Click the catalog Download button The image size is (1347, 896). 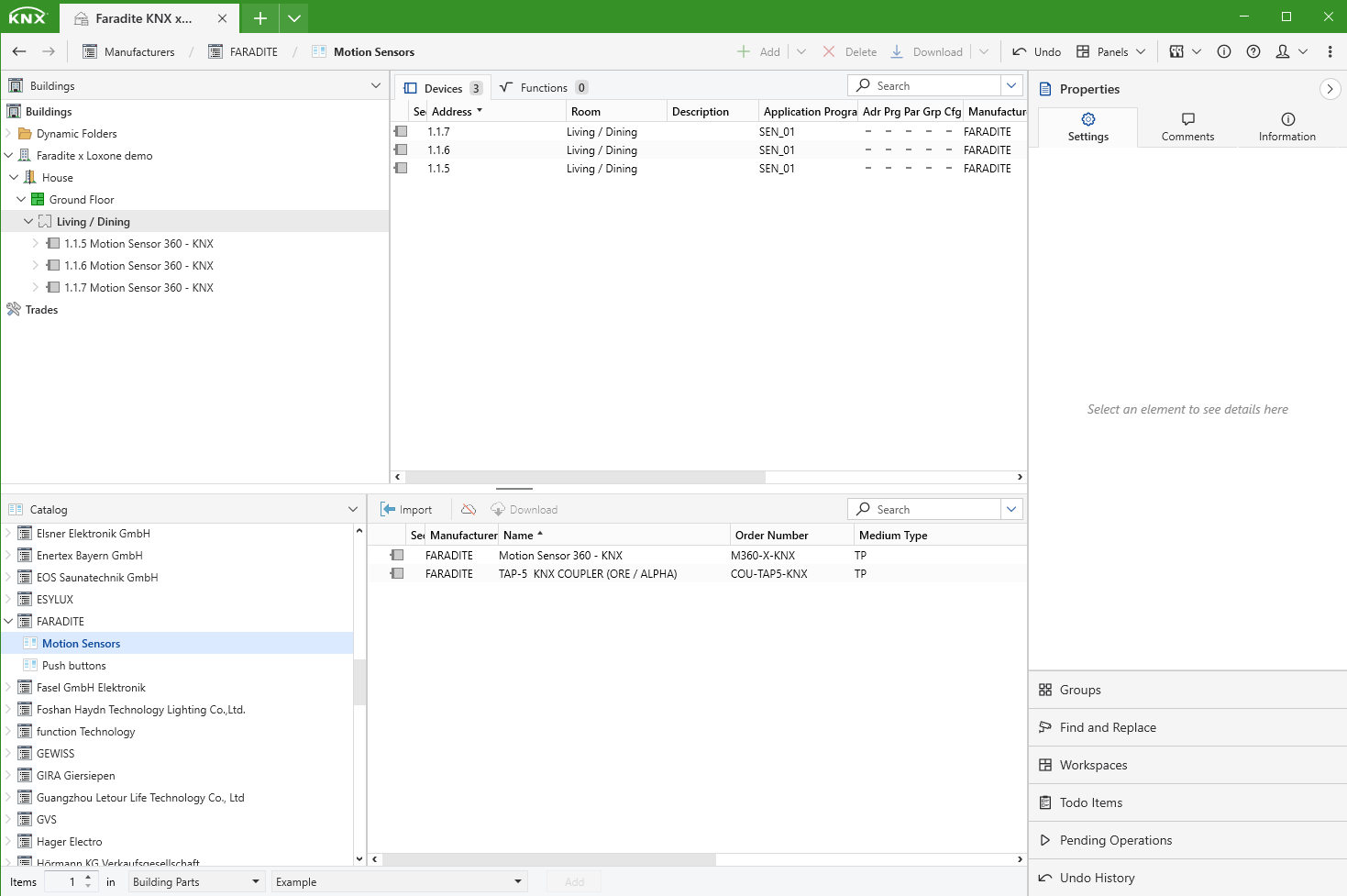tap(524, 509)
